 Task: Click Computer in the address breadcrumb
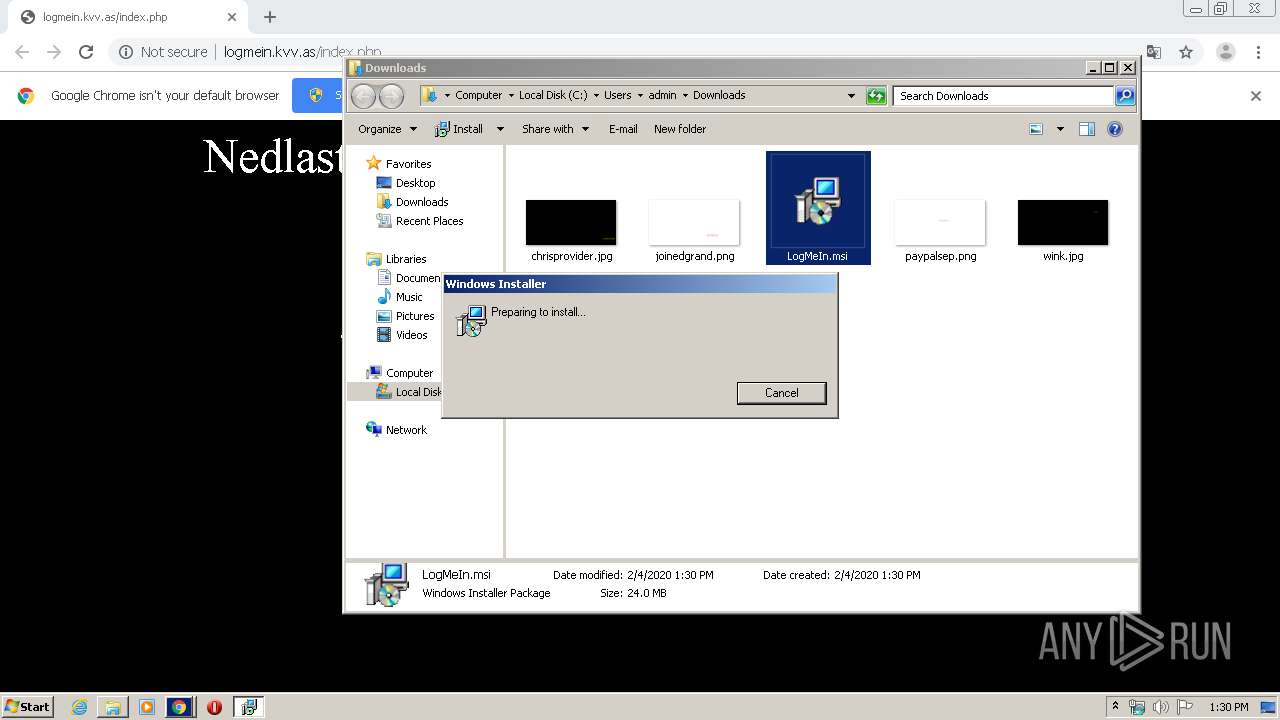pyautogui.click(x=478, y=96)
